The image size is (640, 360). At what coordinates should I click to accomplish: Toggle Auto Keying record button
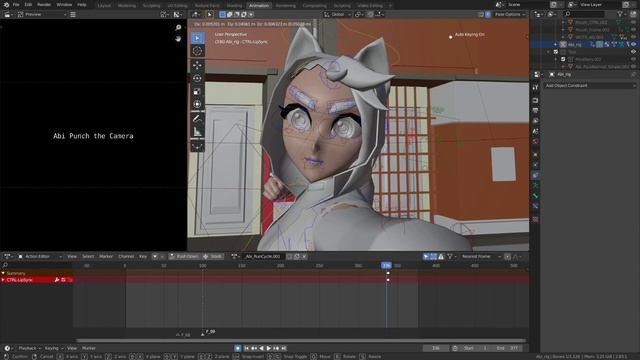(238, 348)
